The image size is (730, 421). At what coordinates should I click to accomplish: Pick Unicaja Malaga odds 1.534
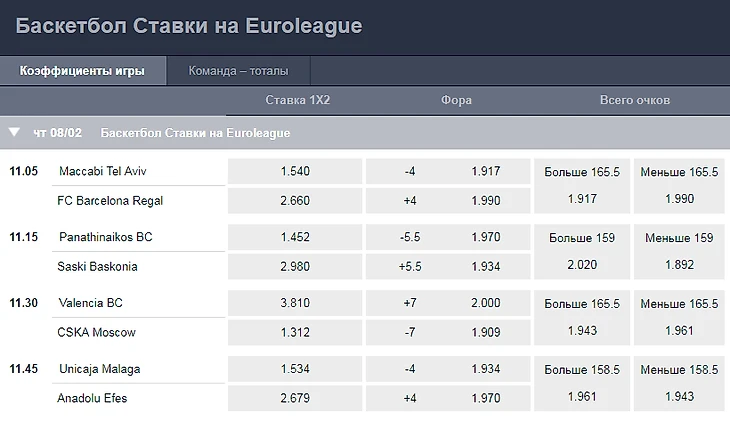coord(295,369)
